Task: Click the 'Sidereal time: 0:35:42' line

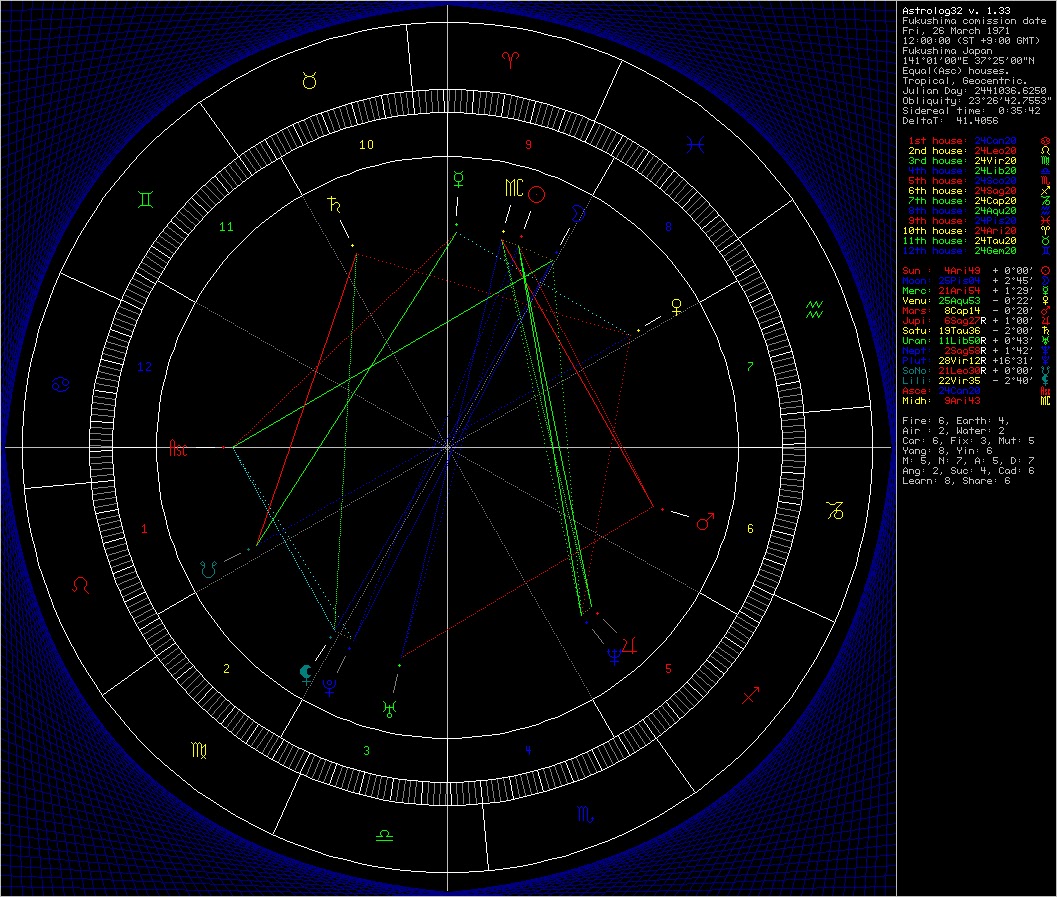Action: pos(971,111)
